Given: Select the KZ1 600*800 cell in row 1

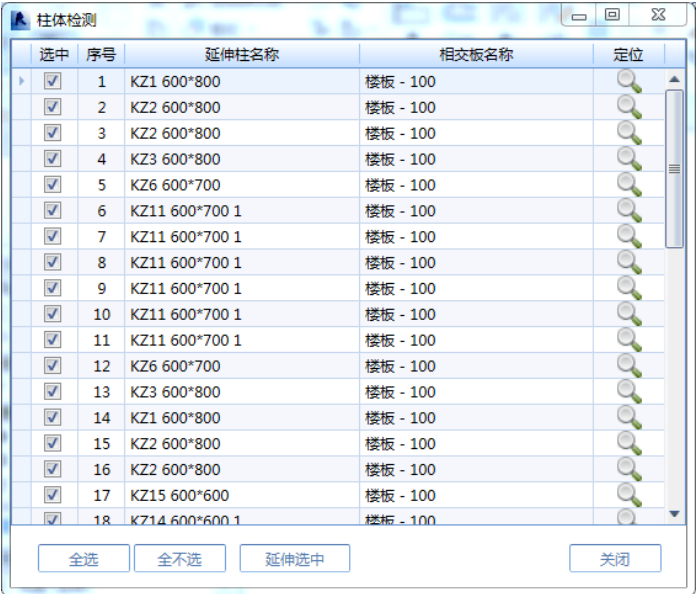Looking at the screenshot, I should click(x=242, y=82).
